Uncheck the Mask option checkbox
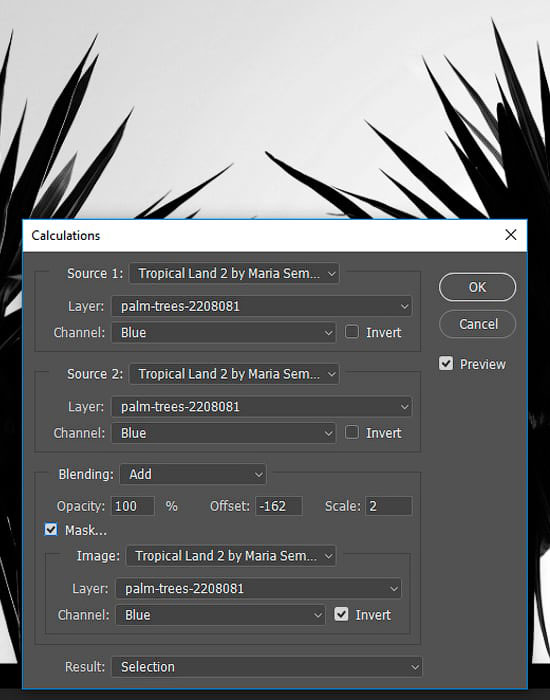Screen dimensions: 550x700 (51, 530)
